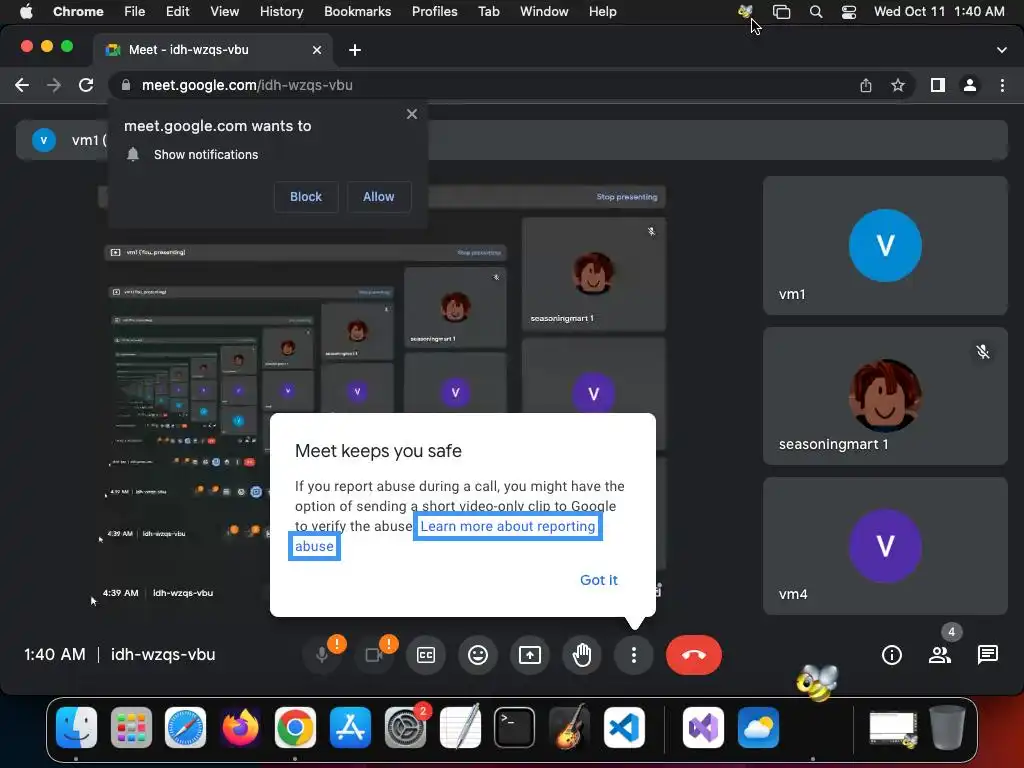Viewport: 1024px width, 768px height.
Task: Go back with browser back arrow
Action: pos(22,85)
